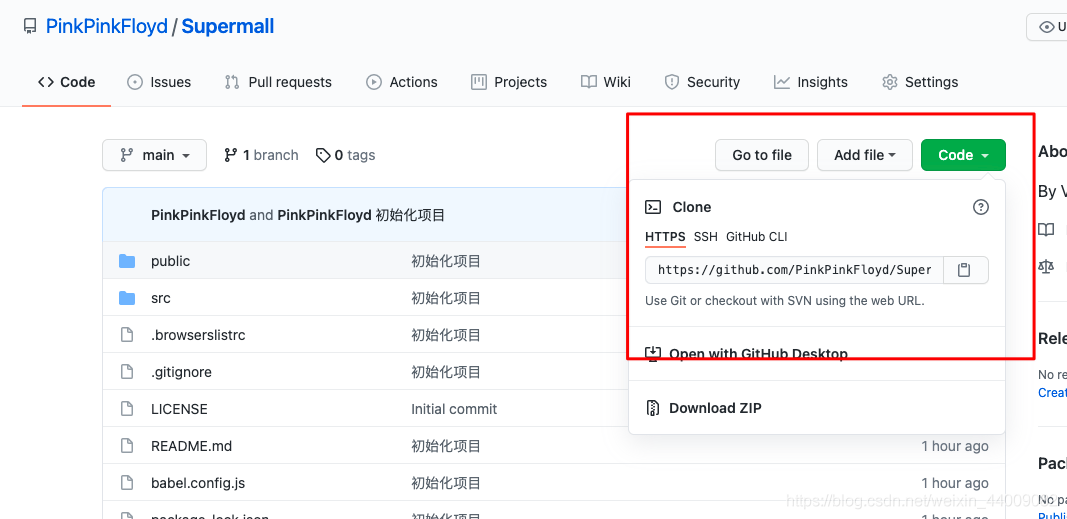Open the Security tab
The image size is (1067, 519).
[702, 82]
